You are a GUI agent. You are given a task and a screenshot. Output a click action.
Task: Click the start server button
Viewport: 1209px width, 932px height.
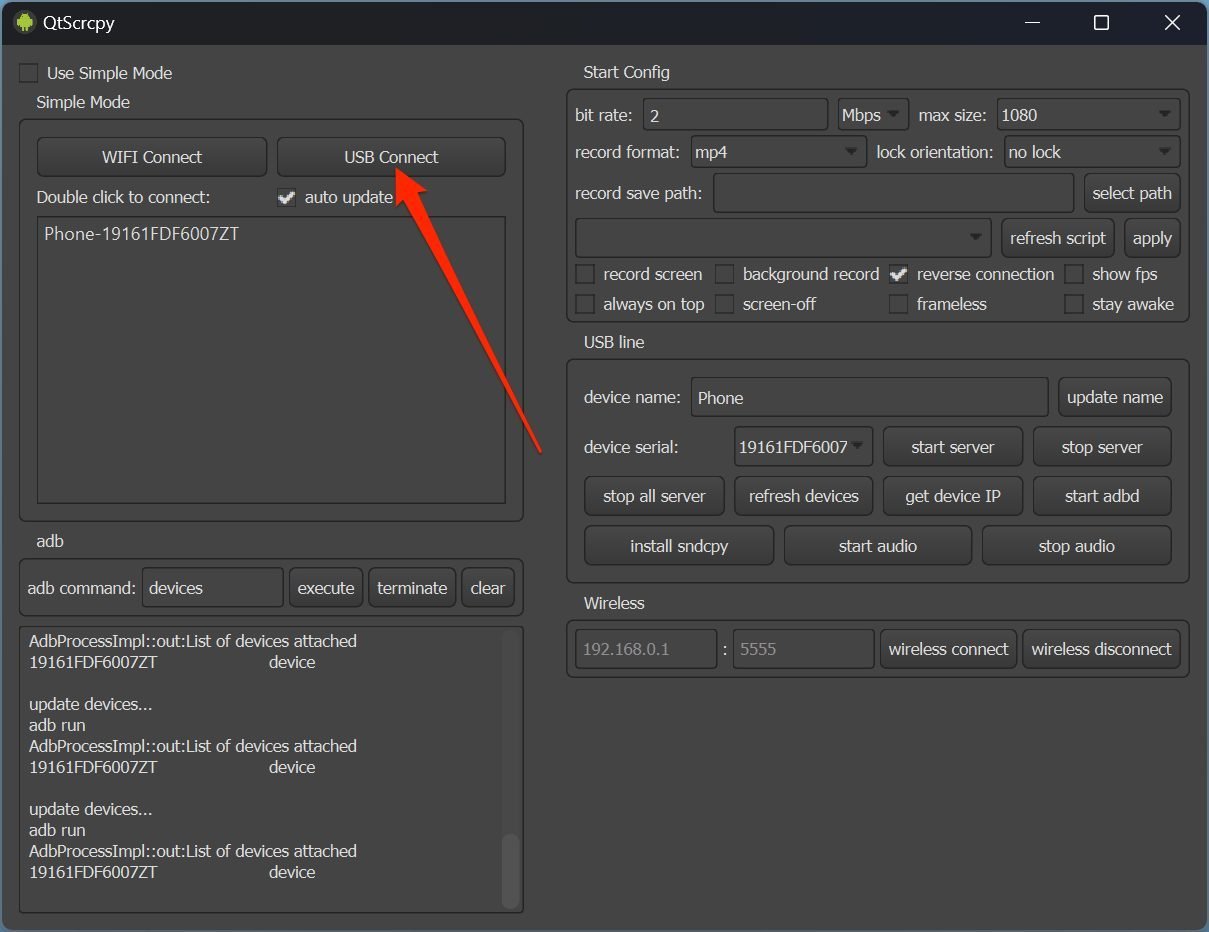tap(953, 447)
